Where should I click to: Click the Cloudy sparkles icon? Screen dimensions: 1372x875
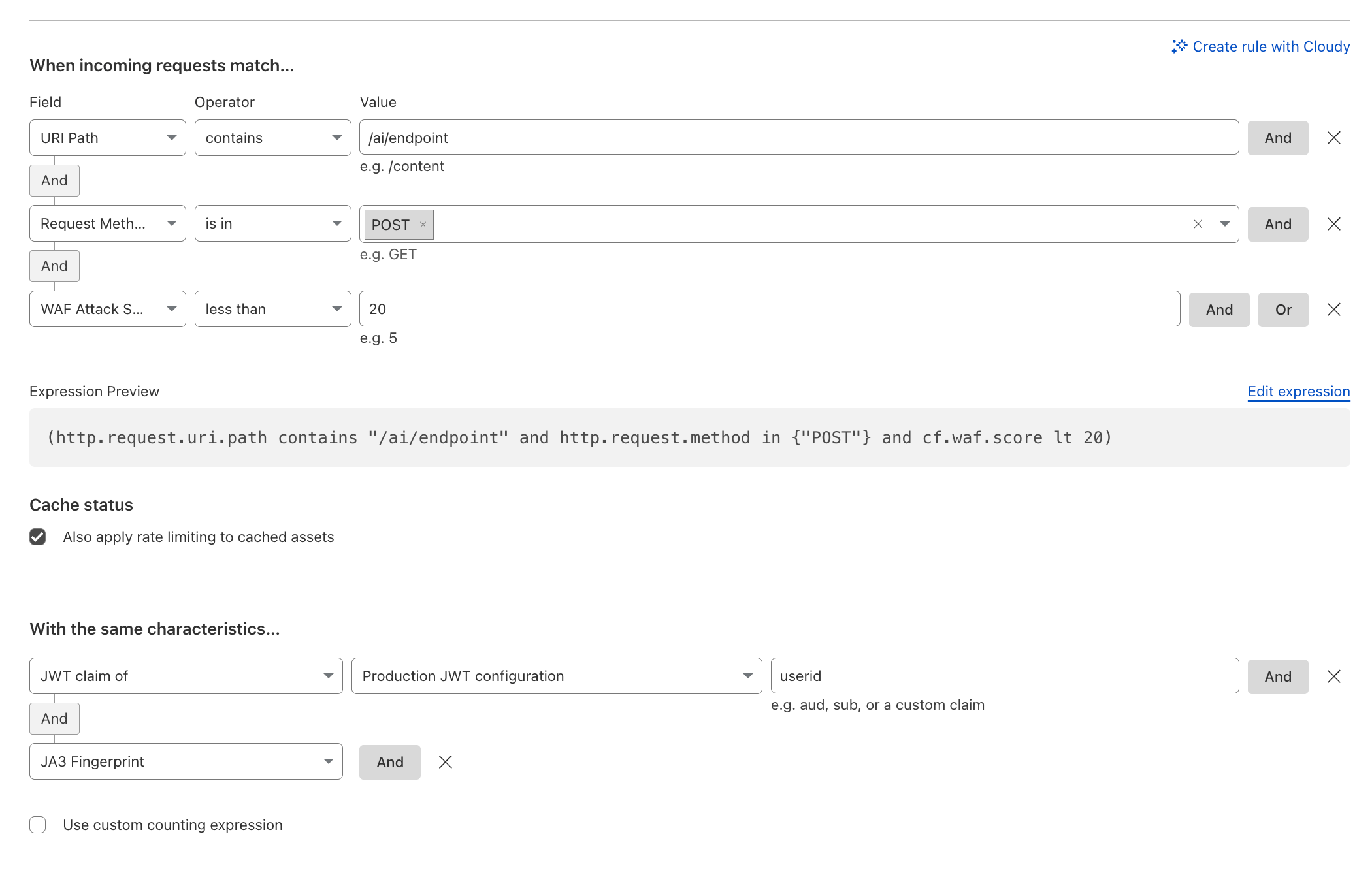click(x=1180, y=46)
